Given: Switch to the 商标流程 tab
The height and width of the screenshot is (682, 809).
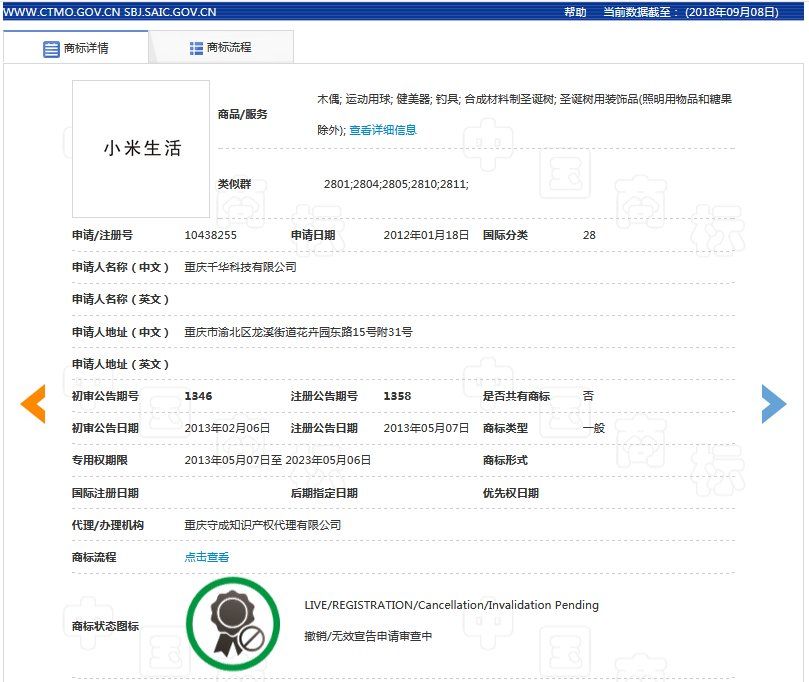Looking at the screenshot, I should pyautogui.click(x=221, y=48).
